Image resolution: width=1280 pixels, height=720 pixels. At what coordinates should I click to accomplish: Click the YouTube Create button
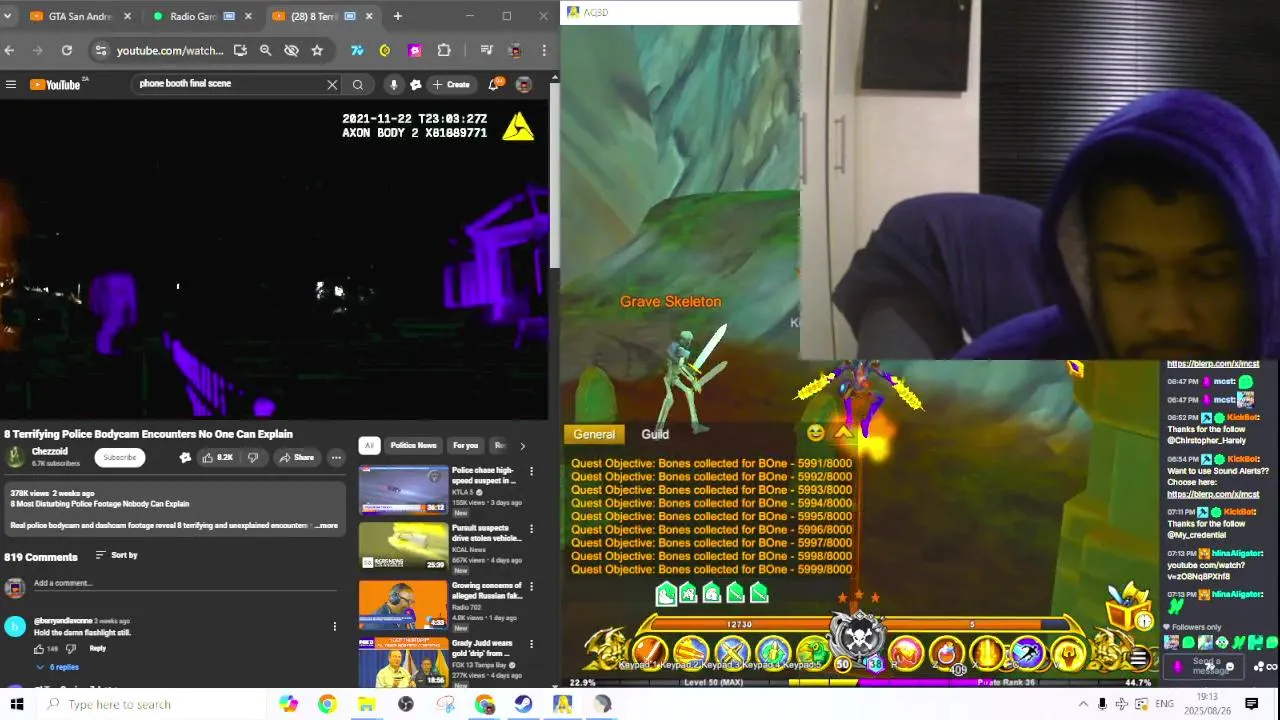451,85
